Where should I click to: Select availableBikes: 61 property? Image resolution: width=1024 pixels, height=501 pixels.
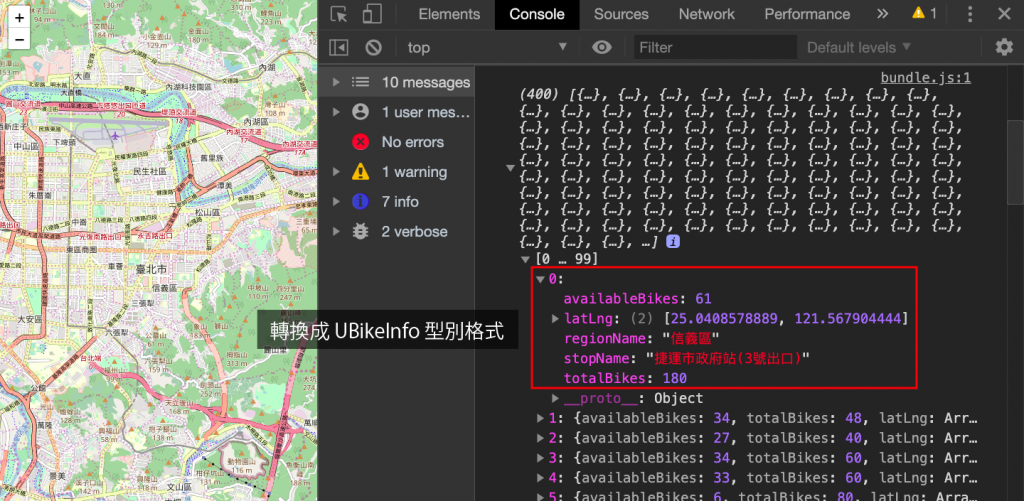[637, 299]
